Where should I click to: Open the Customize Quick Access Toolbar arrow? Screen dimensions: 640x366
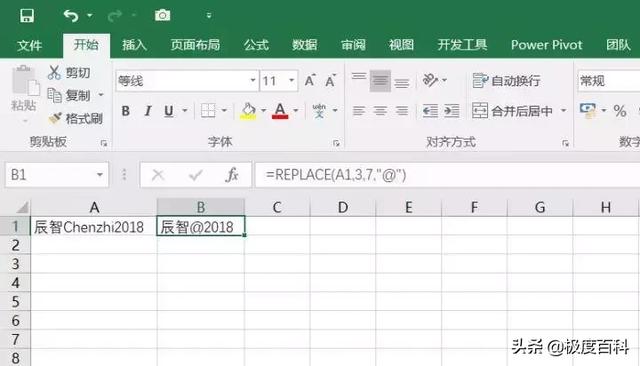click(209, 16)
